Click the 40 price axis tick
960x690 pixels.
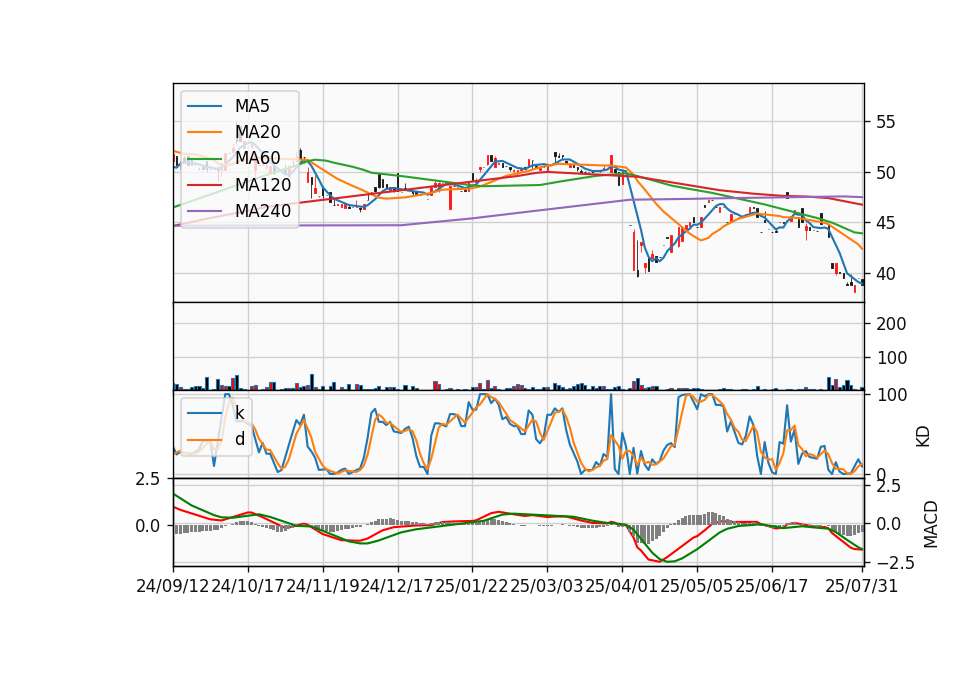click(885, 274)
